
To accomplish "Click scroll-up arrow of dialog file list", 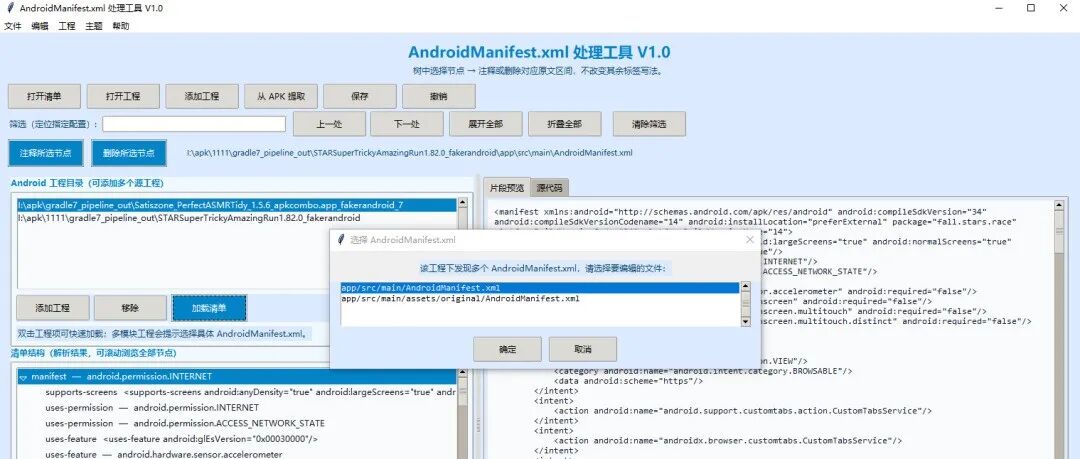I will (745, 286).
